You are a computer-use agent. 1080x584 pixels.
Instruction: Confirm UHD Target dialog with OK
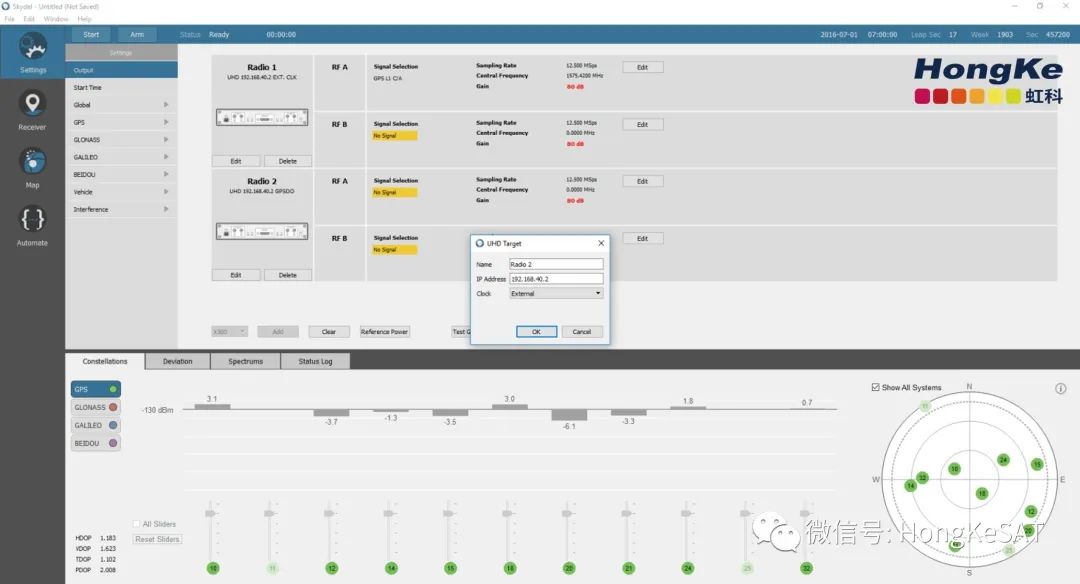tap(537, 332)
